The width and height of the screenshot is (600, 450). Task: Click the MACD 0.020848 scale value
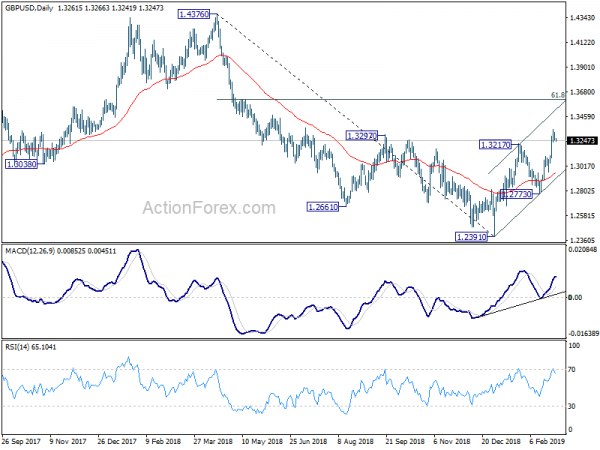(x=582, y=250)
